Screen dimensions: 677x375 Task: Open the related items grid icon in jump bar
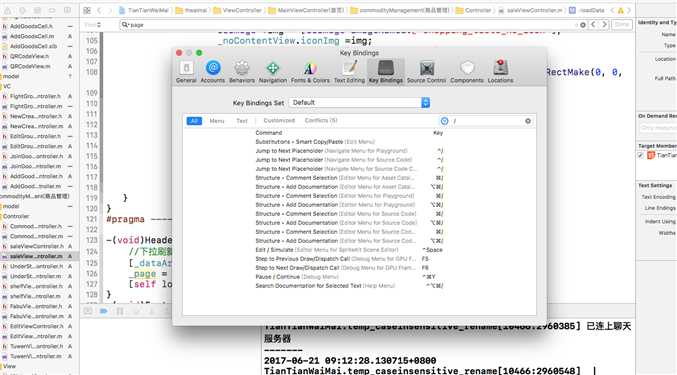pos(87,10)
